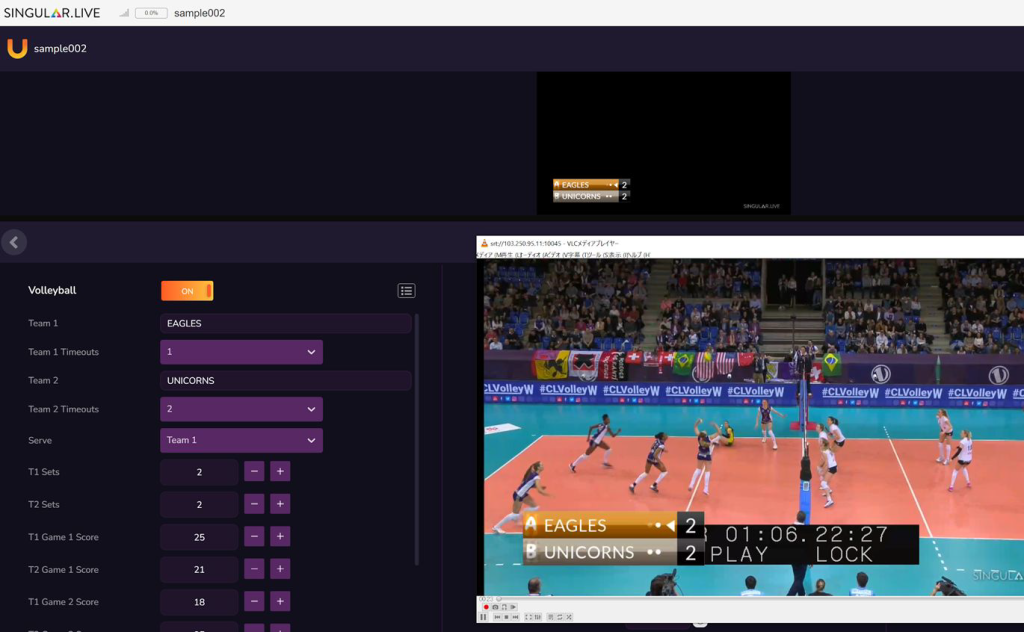Click the Team 1 name field EAGLES
Screen dimensions: 1024x632
[285, 323]
